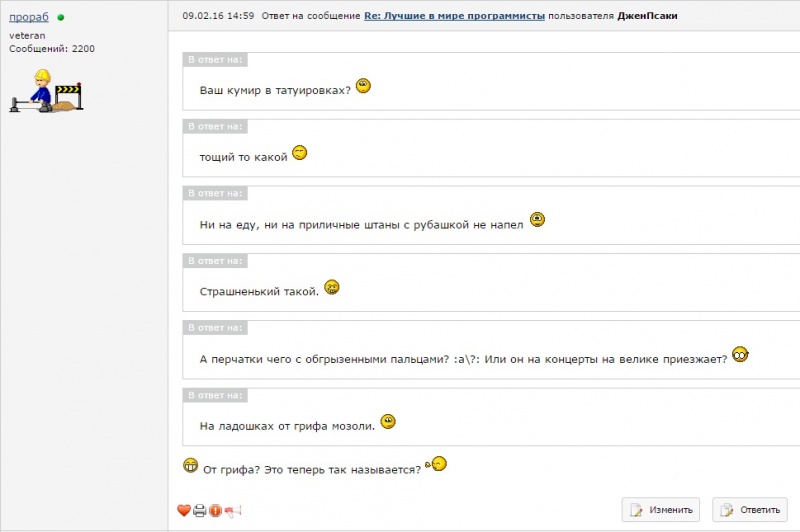Image resolution: width=800 pixels, height=532 pixels.
Task: Click the post timestamp 09.02.16 14:59
Action: click(218, 17)
